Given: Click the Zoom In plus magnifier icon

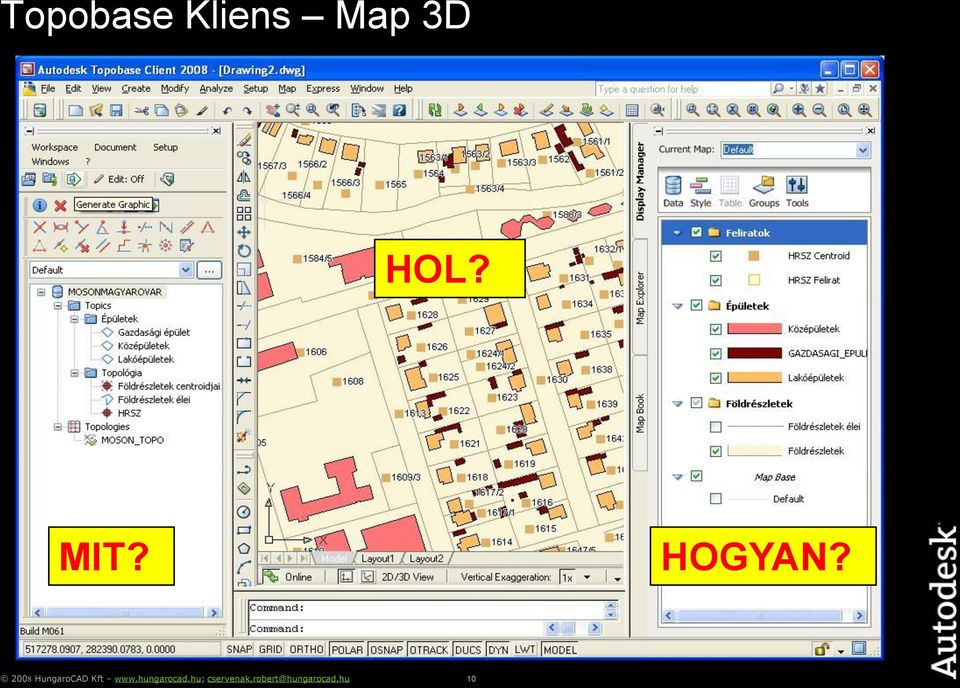Looking at the screenshot, I should [799, 110].
